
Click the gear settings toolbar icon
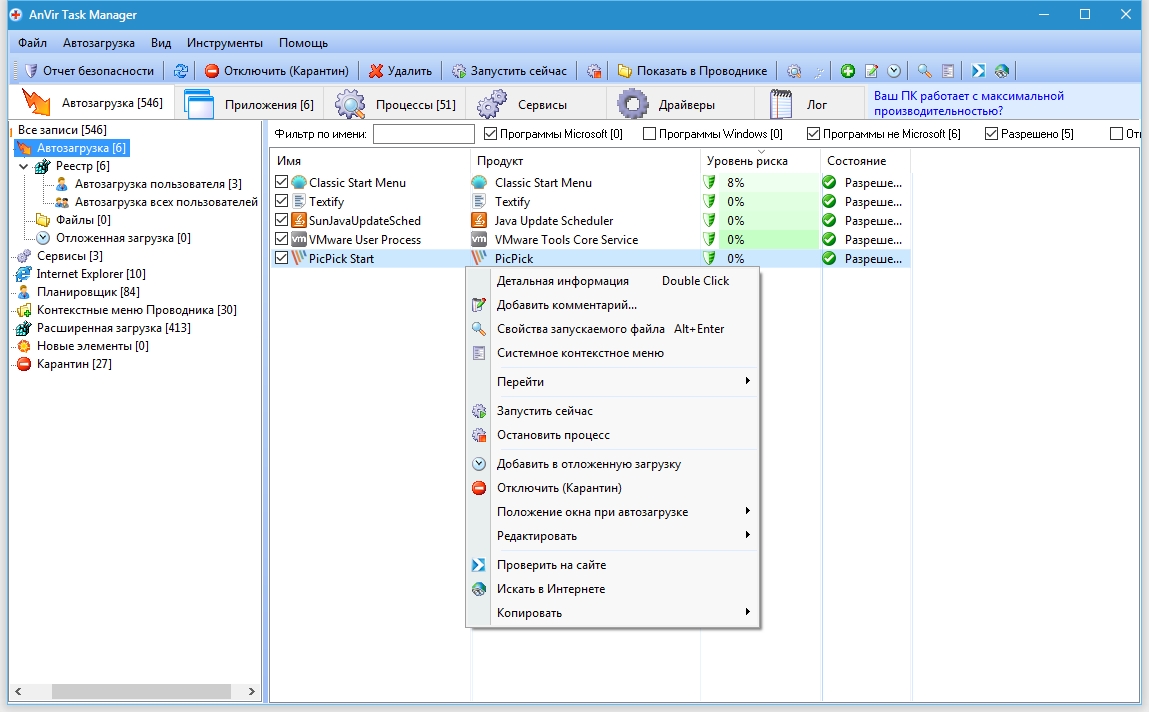tap(795, 70)
